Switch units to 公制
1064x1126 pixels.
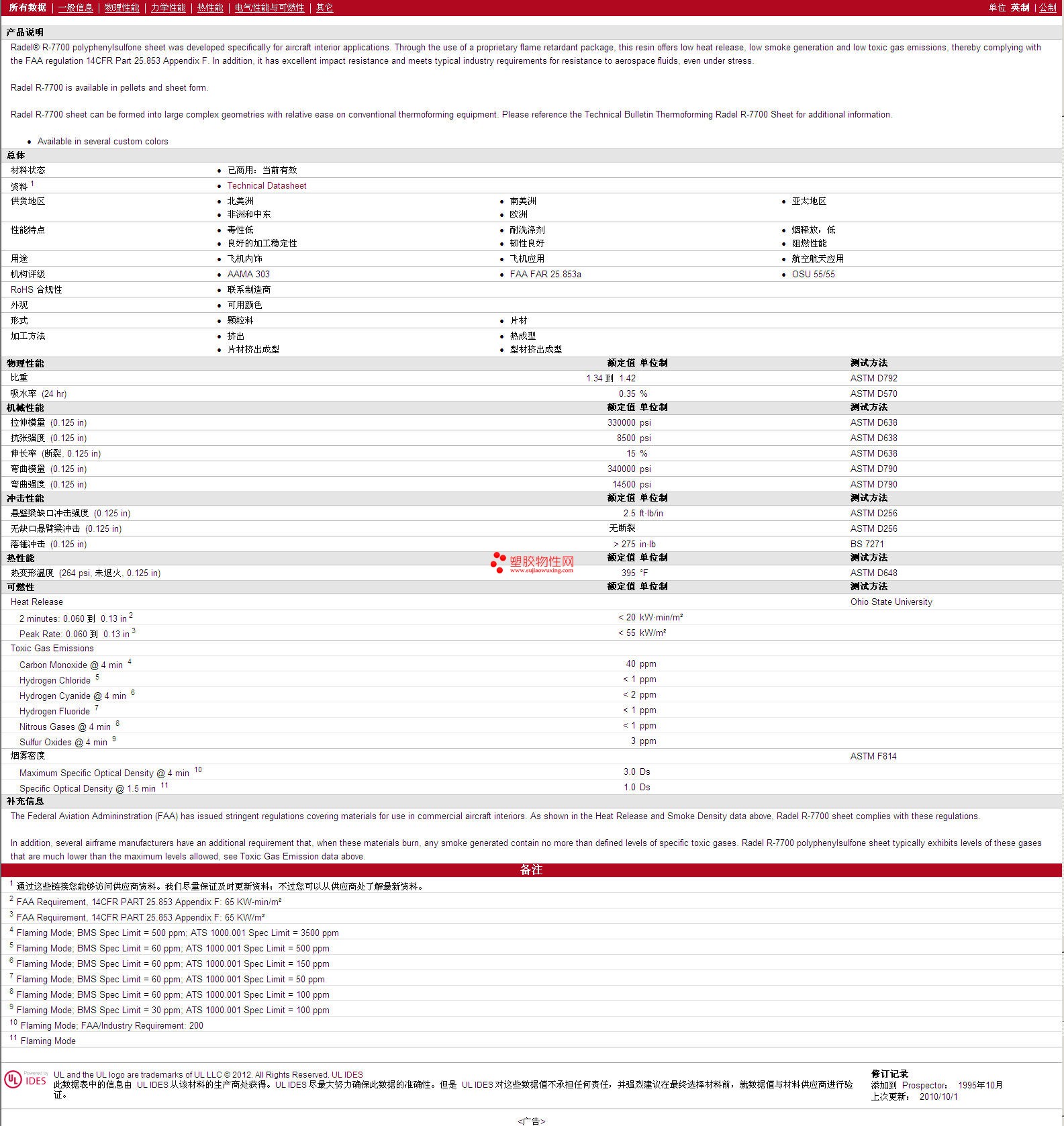pyautogui.click(x=1048, y=8)
